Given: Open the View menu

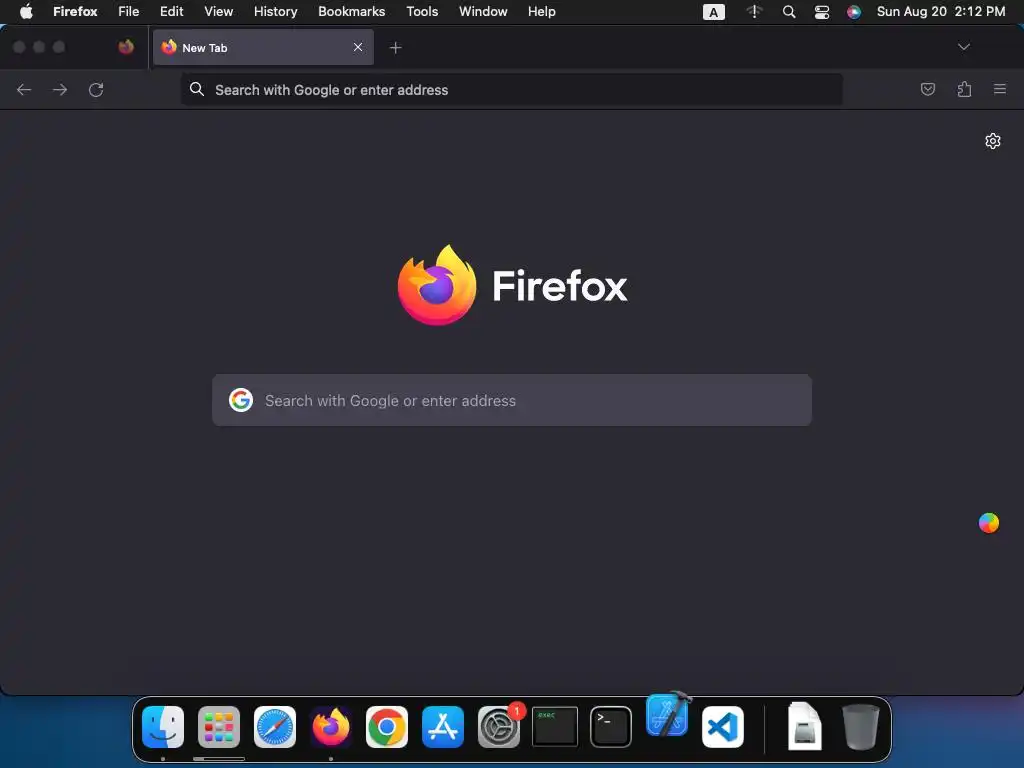Looking at the screenshot, I should click(218, 11).
